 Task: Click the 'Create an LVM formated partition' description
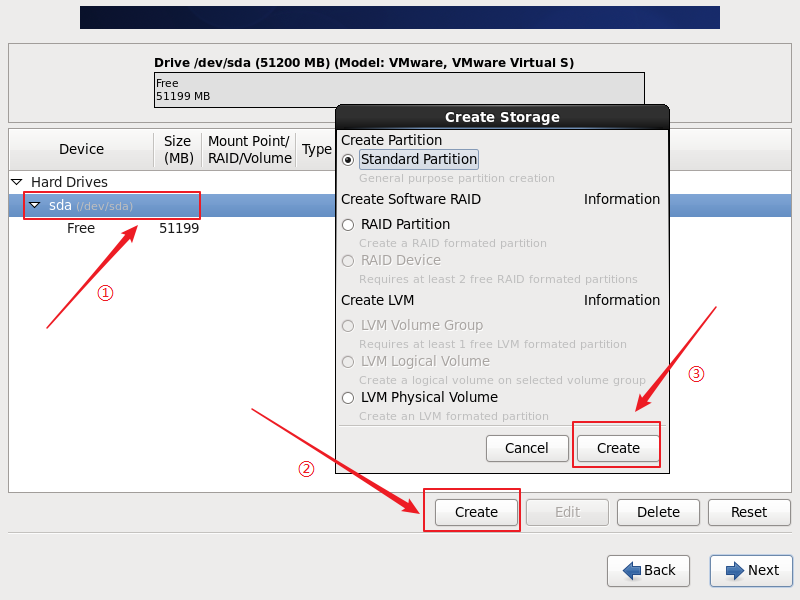click(454, 416)
